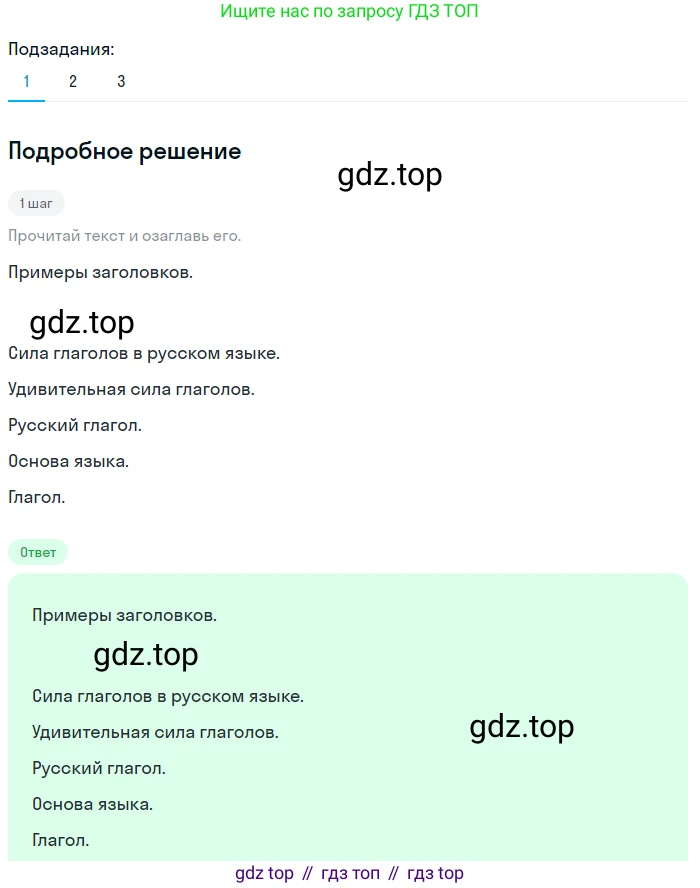The image size is (700, 888).
Task: Click the gdz.top watermark on the answer box's right side
Action: pos(522,727)
